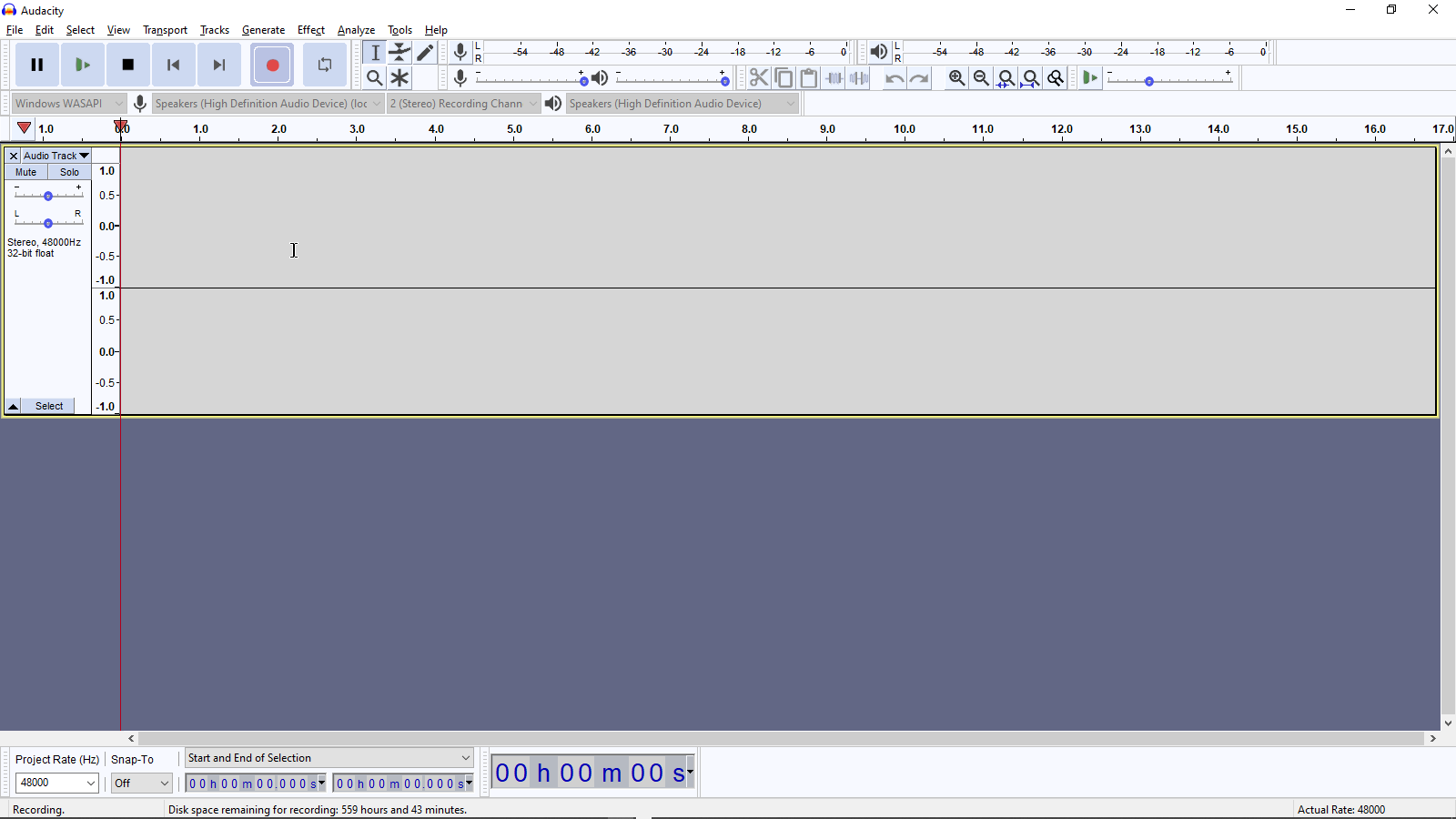Click the red Record button

(x=272, y=65)
